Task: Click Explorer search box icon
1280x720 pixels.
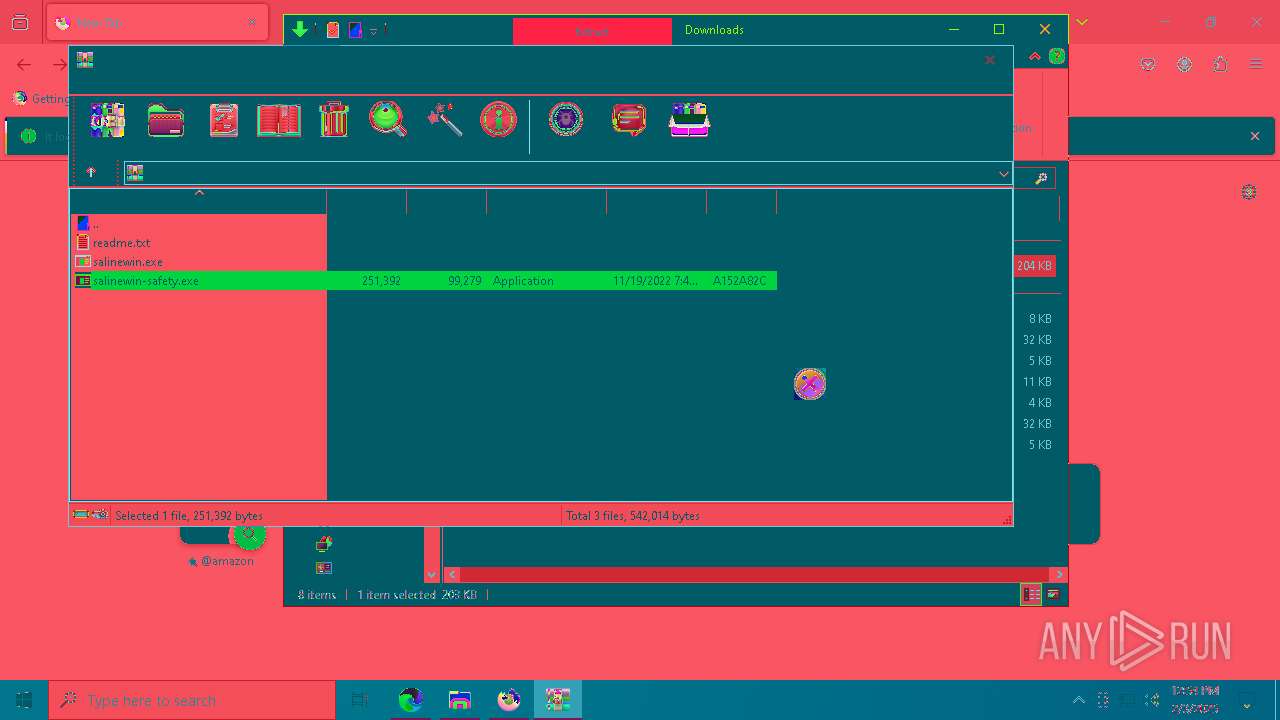Action: [x=1041, y=179]
